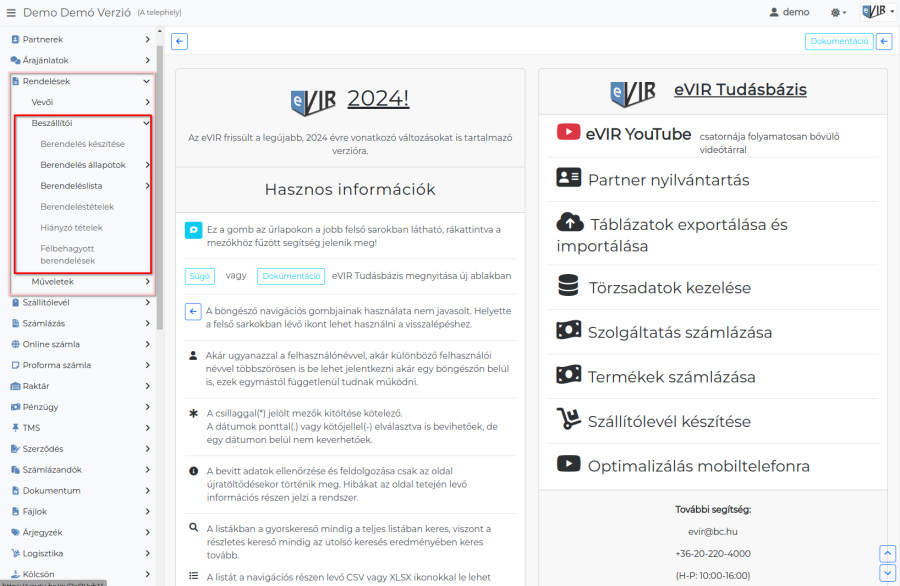900x586 pixels.
Task: Collapse the Rendelések menu chevron
Action: [x=146, y=82]
